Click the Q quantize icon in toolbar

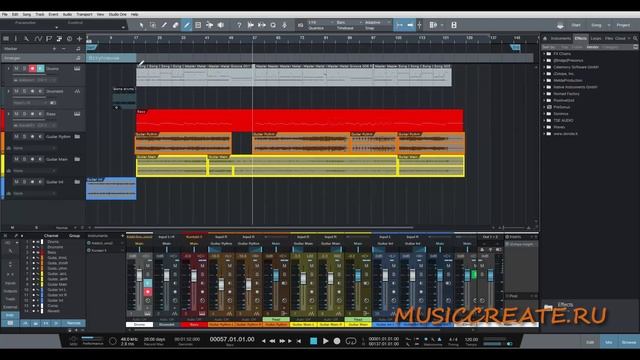[x=273, y=25]
